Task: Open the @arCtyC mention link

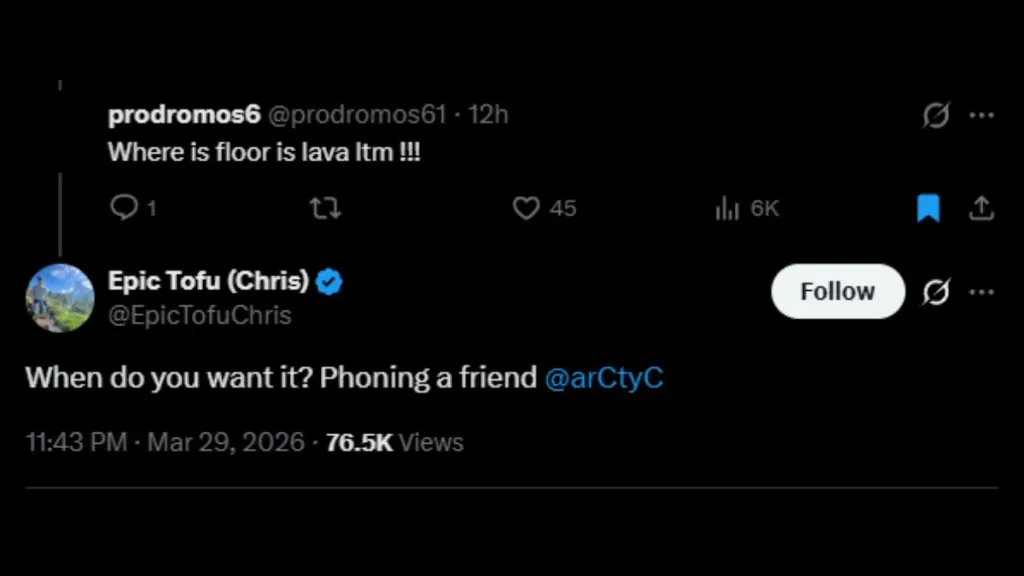Action: click(x=604, y=378)
